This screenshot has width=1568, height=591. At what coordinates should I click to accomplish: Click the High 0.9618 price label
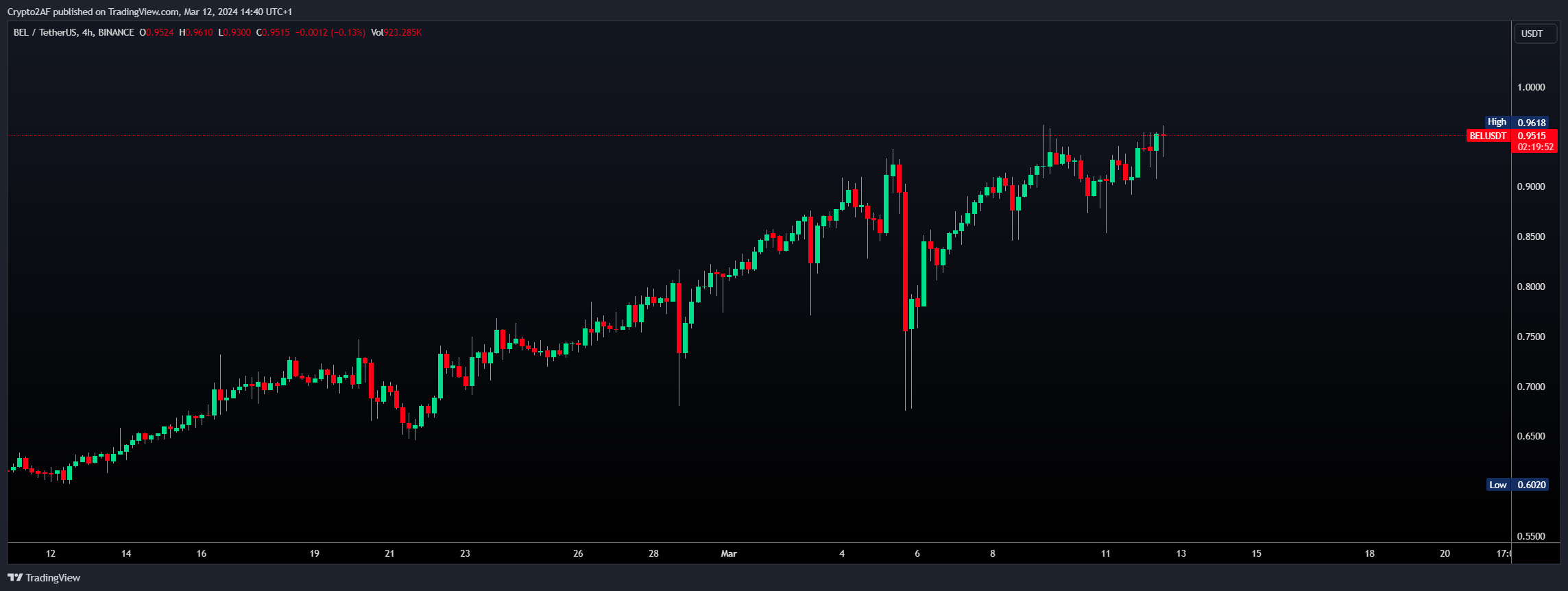[x=1517, y=122]
